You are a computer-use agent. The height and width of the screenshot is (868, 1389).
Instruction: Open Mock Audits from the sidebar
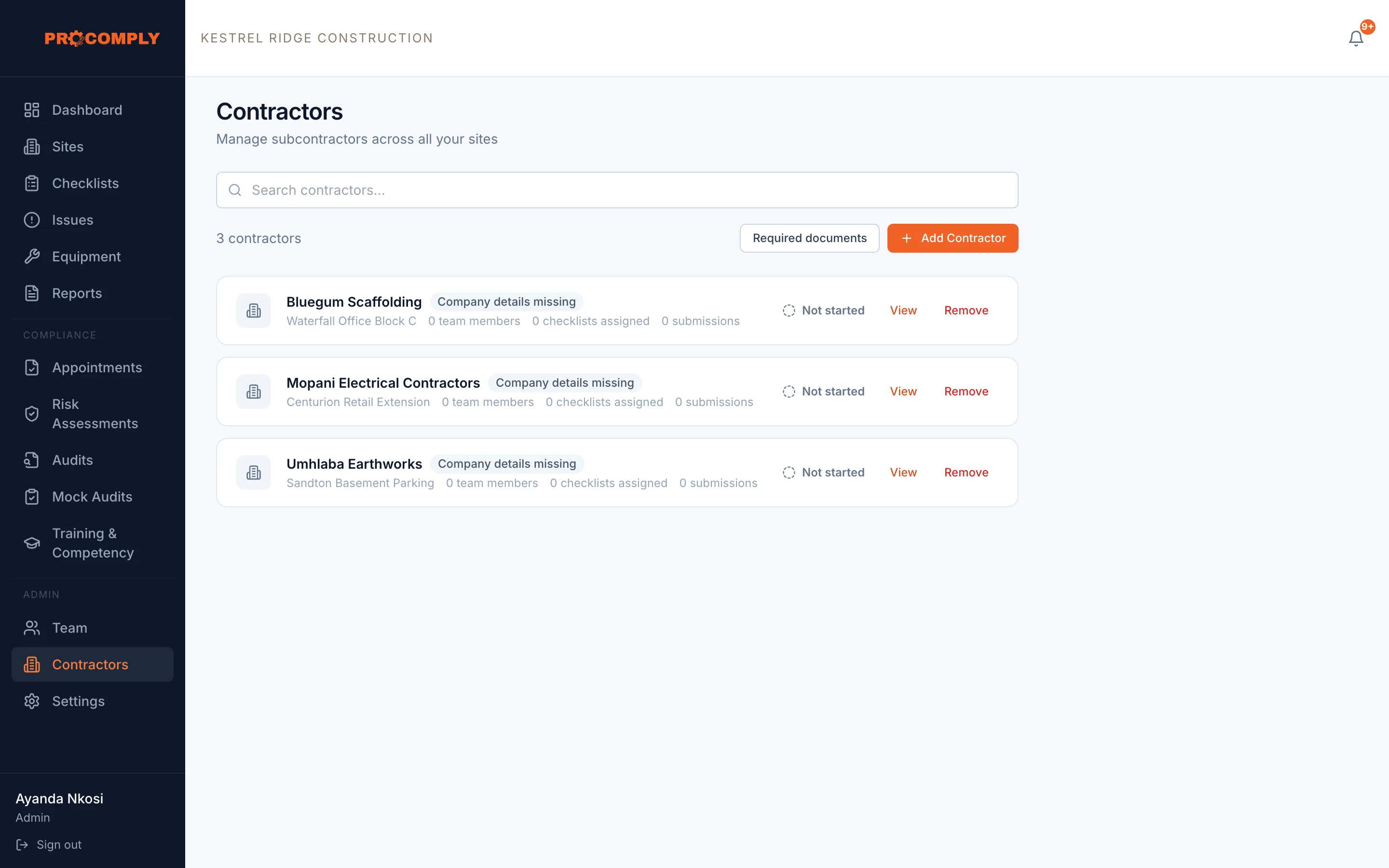pos(93,497)
